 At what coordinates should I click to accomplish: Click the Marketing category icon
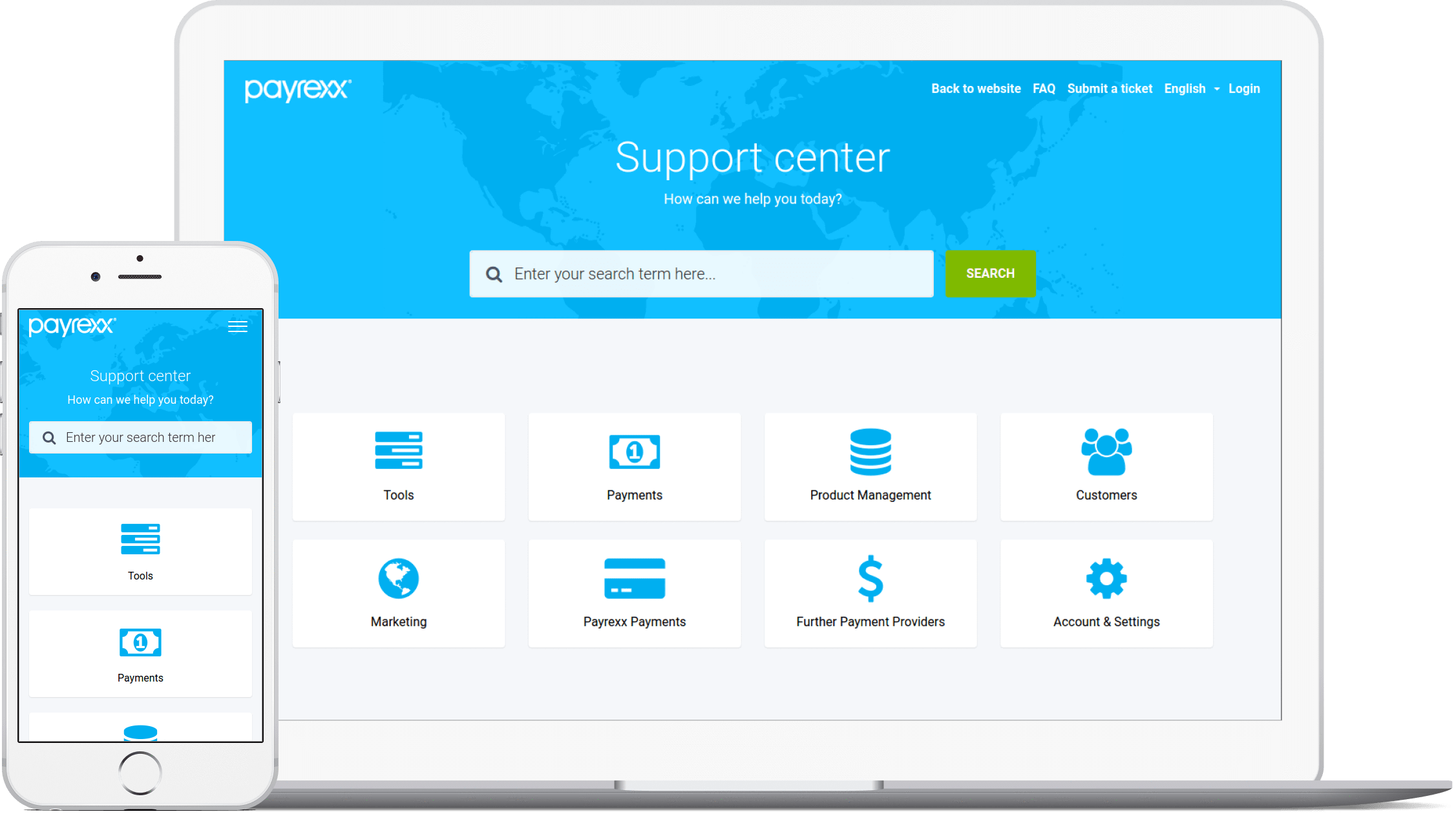tap(398, 579)
